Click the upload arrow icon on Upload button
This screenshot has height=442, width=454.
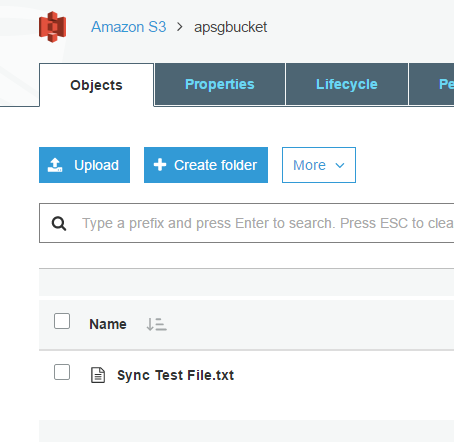click(55, 165)
